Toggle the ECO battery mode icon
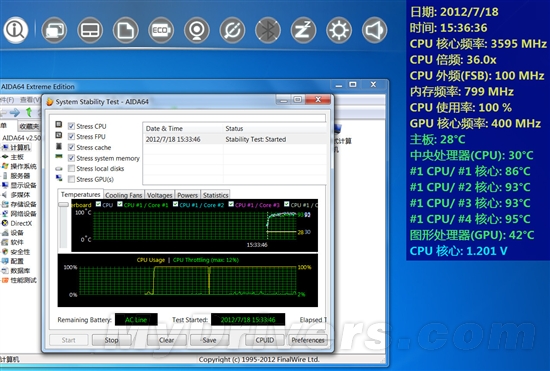This screenshot has height=371, width=550. pos(161,30)
